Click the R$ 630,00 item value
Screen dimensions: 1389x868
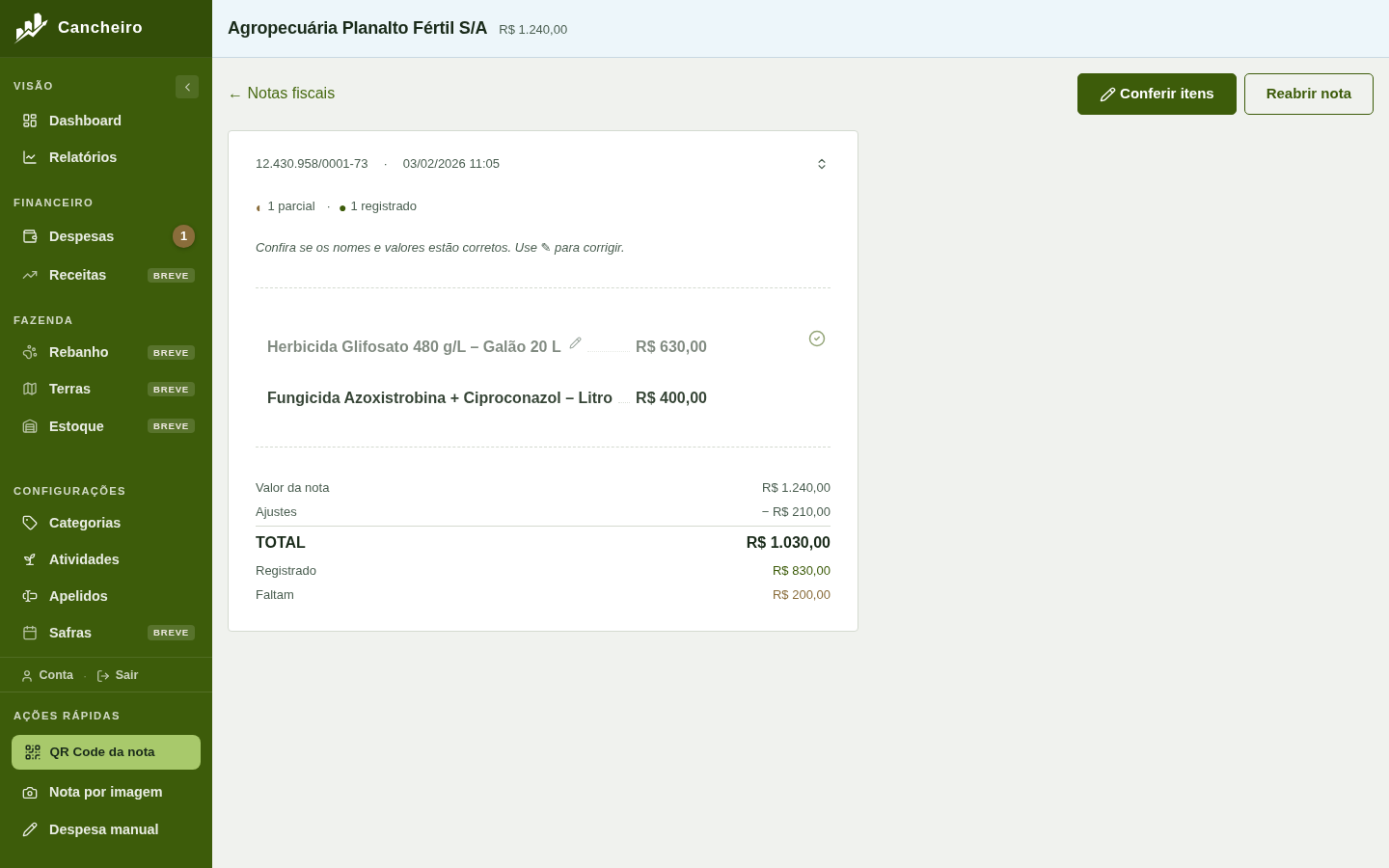[x=671, y=347]
